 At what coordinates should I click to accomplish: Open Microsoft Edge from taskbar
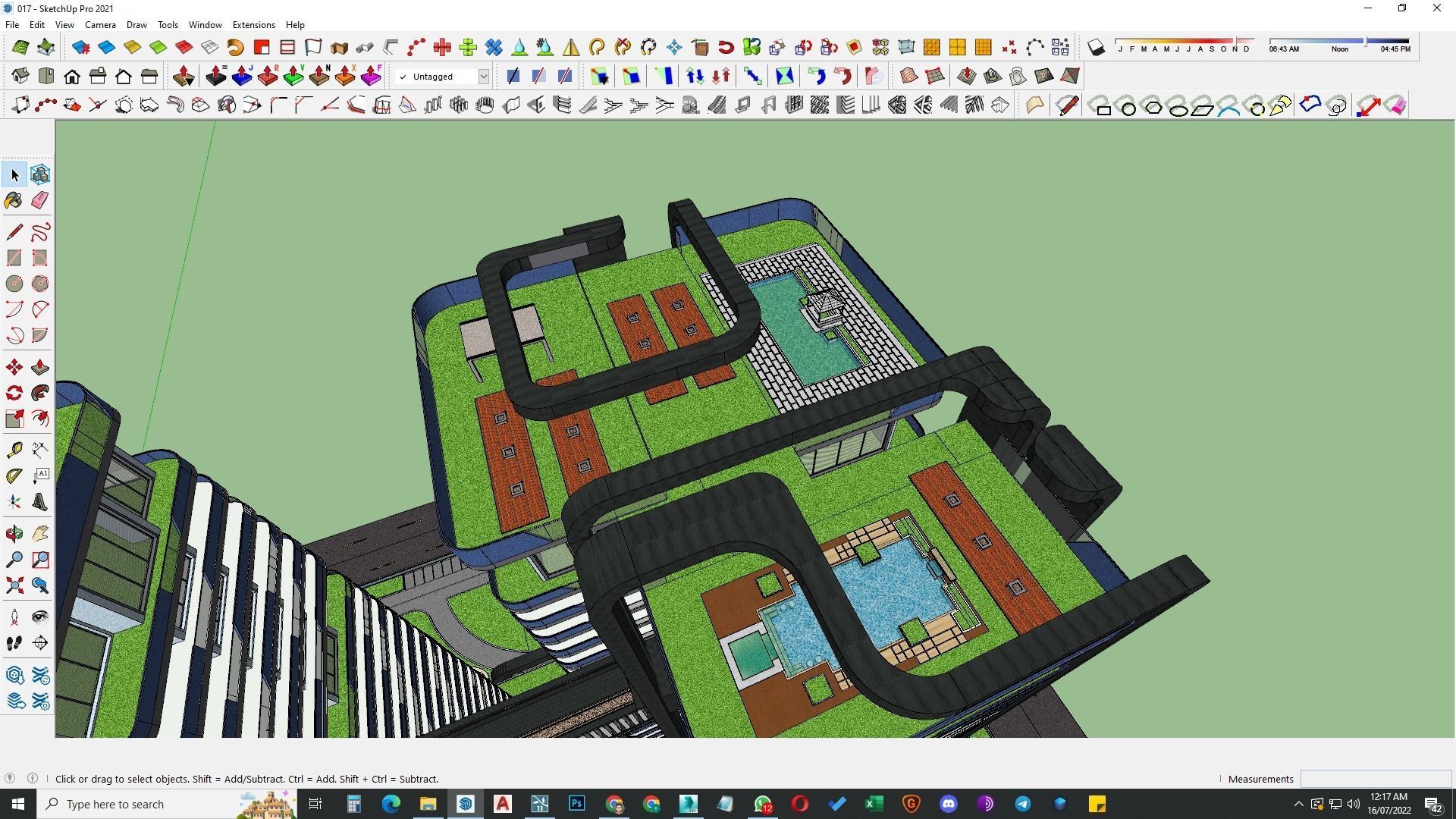[x=391, y=804]
